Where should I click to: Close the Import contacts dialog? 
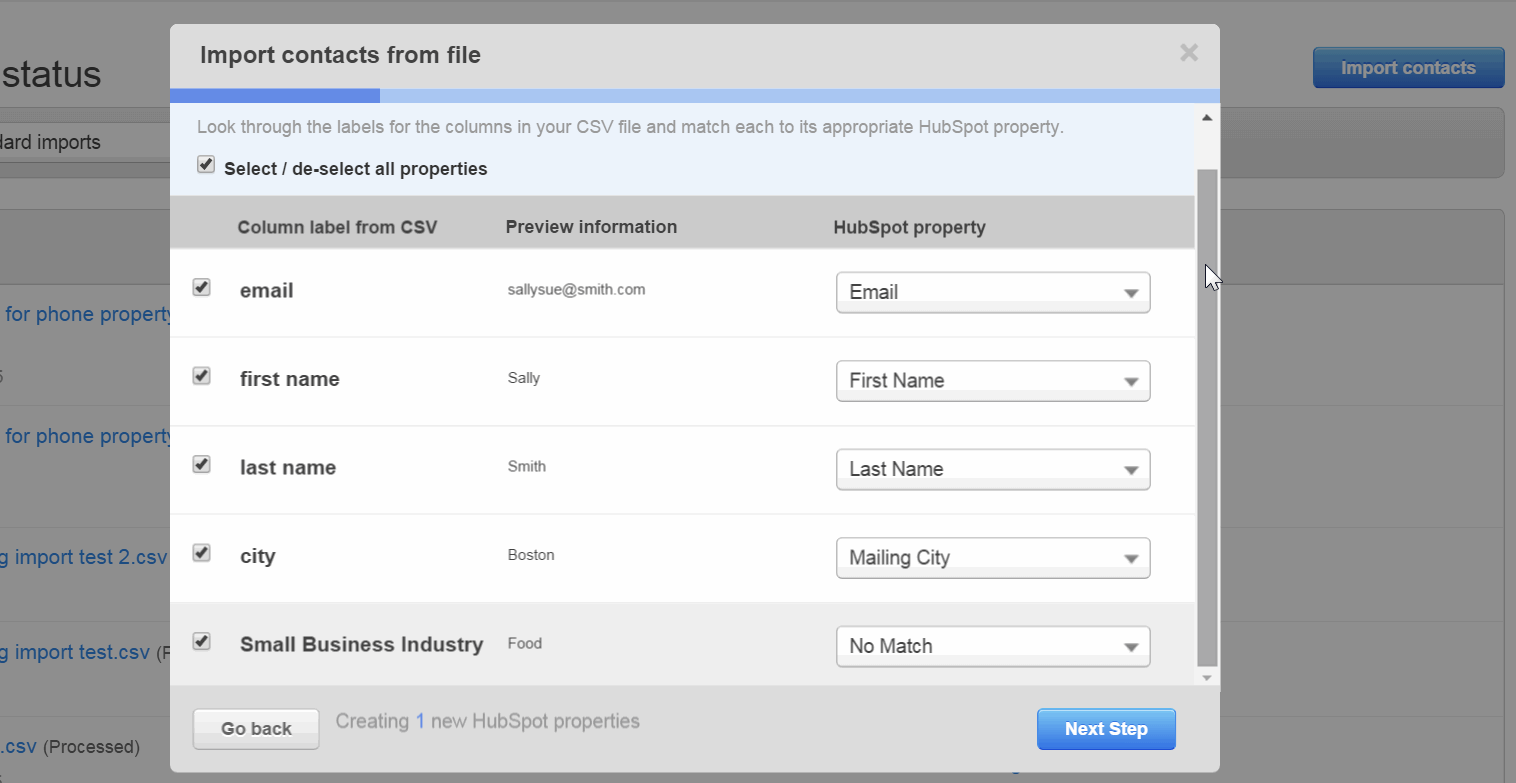coord(1188,53)
